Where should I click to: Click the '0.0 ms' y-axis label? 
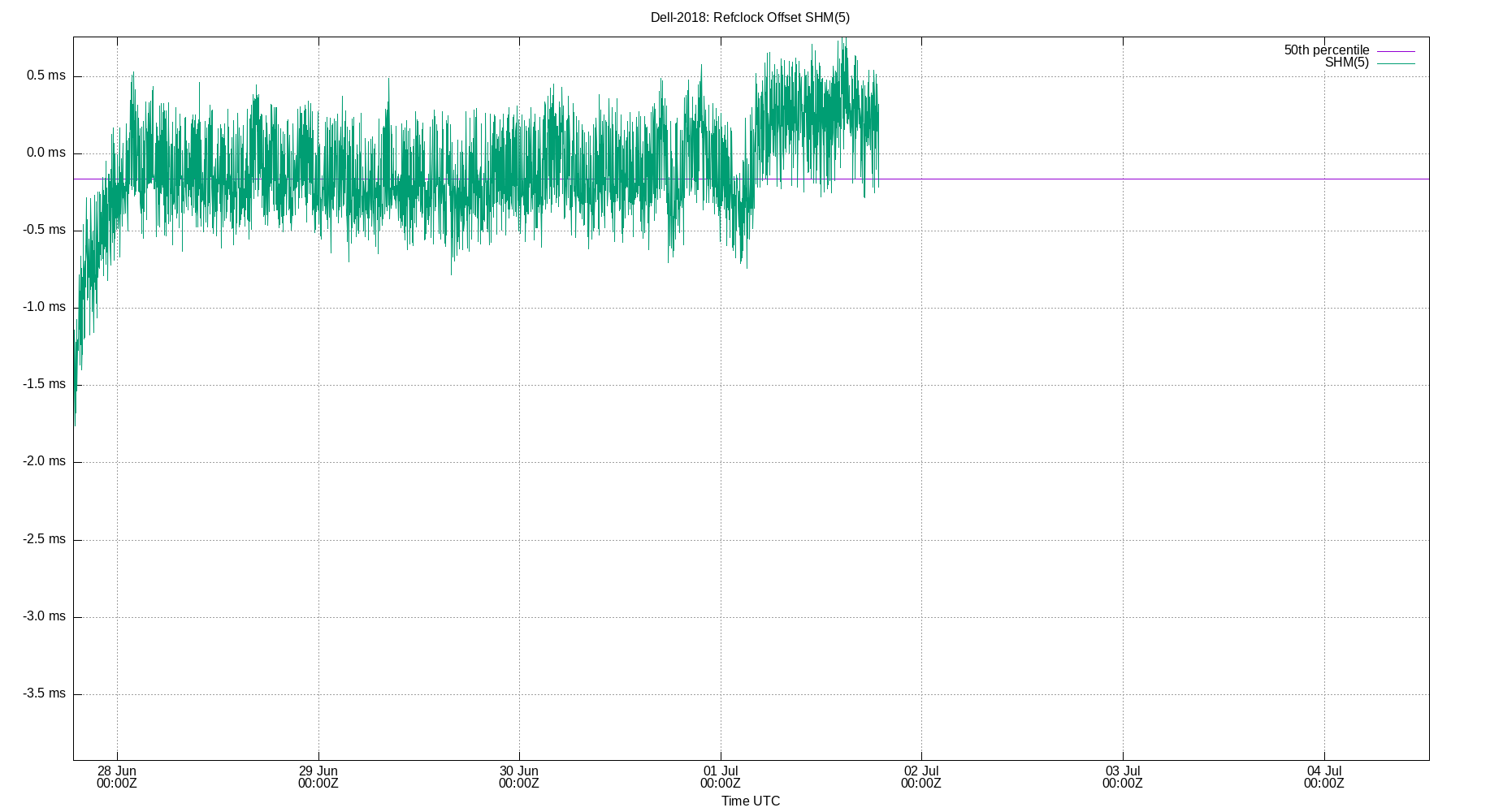(46, 153)
